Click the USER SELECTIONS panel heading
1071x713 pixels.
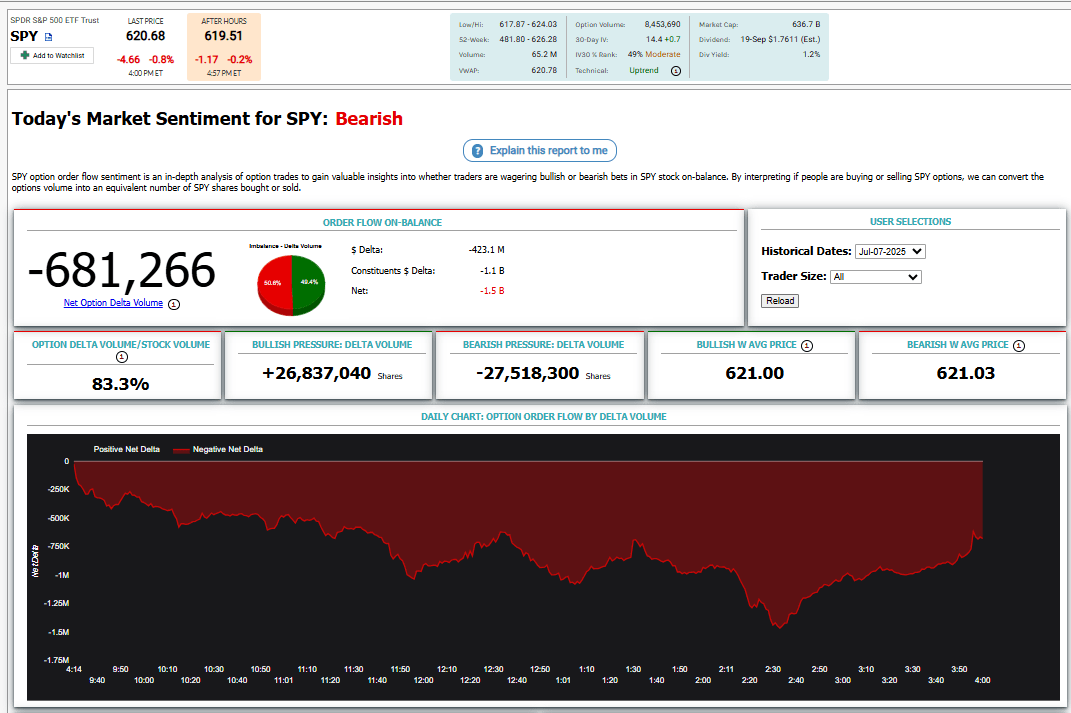point(910,222)
